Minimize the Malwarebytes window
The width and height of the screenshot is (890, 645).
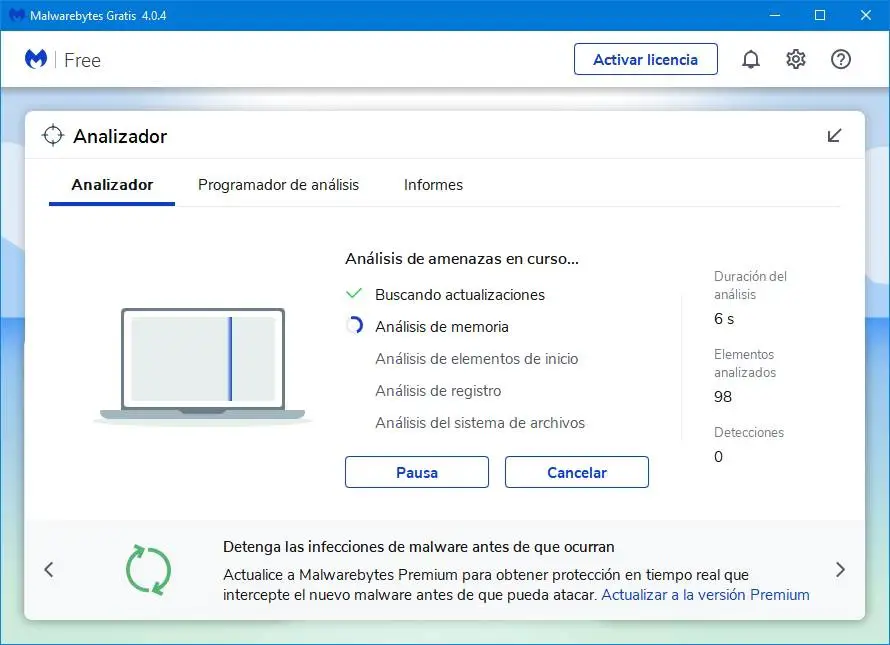(x=774, y=15)
